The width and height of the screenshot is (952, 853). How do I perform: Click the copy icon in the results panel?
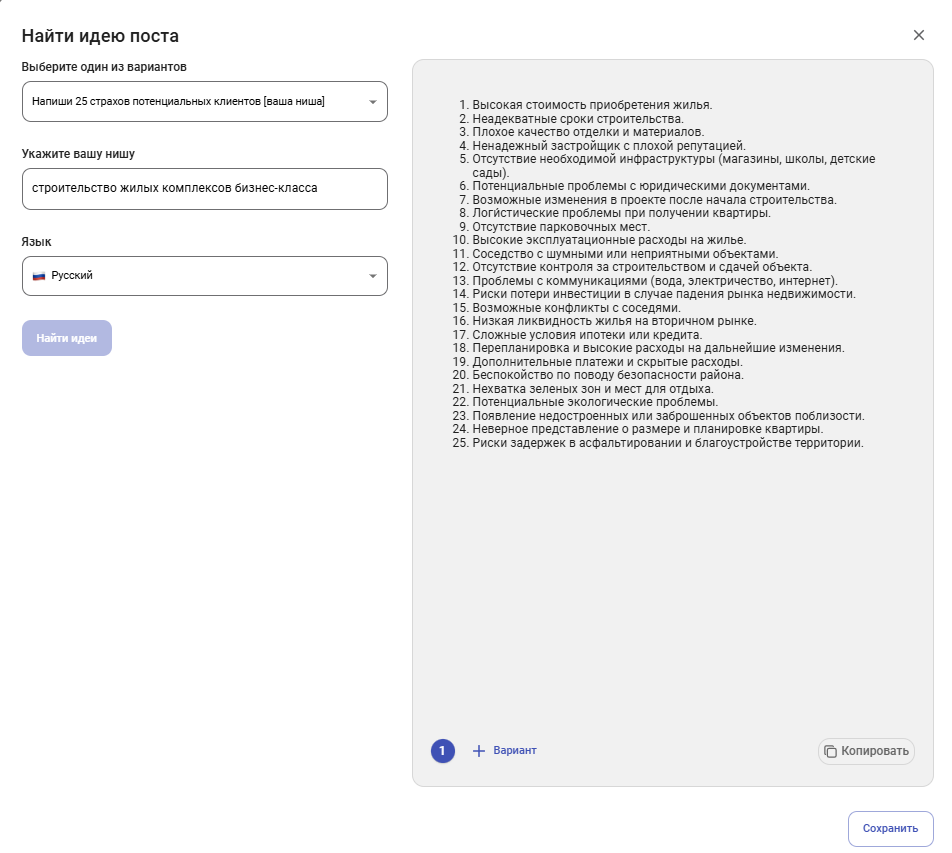tap(830, 751)
